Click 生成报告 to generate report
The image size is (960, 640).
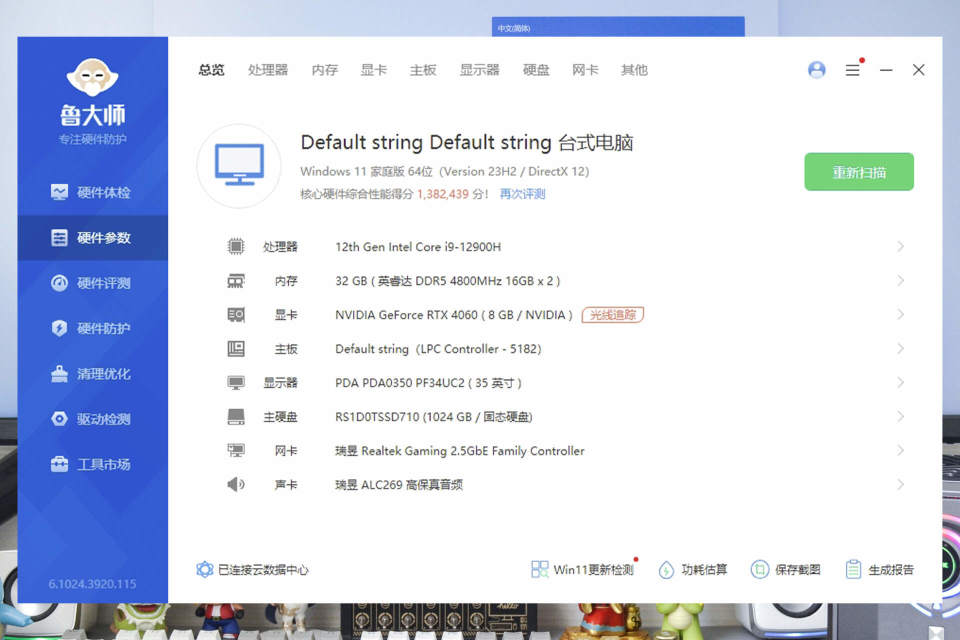pos(879,570)
